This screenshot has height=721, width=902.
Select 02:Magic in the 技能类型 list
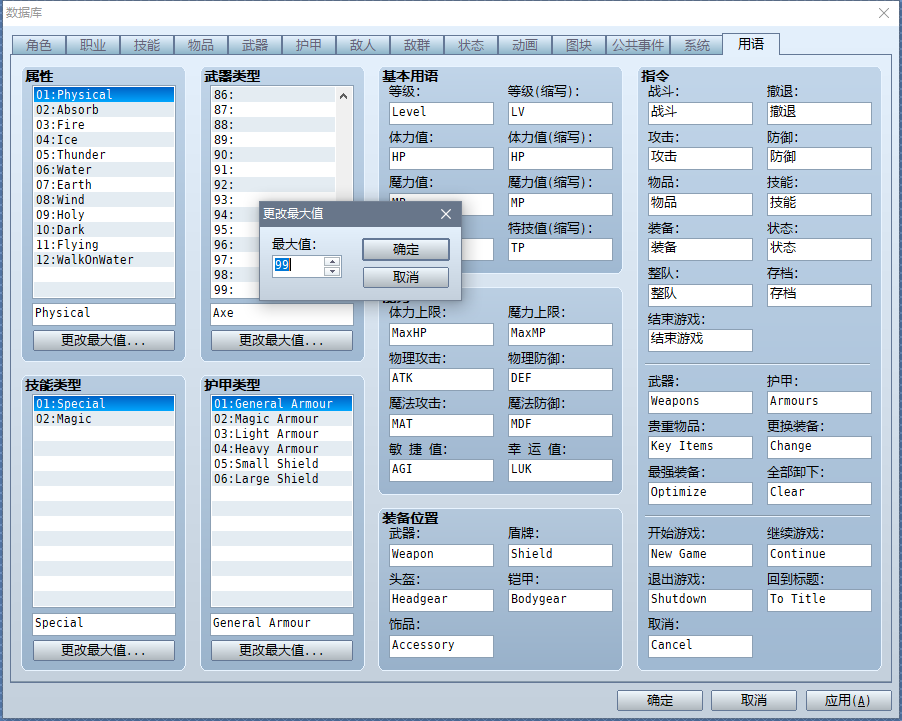point(104,419)
